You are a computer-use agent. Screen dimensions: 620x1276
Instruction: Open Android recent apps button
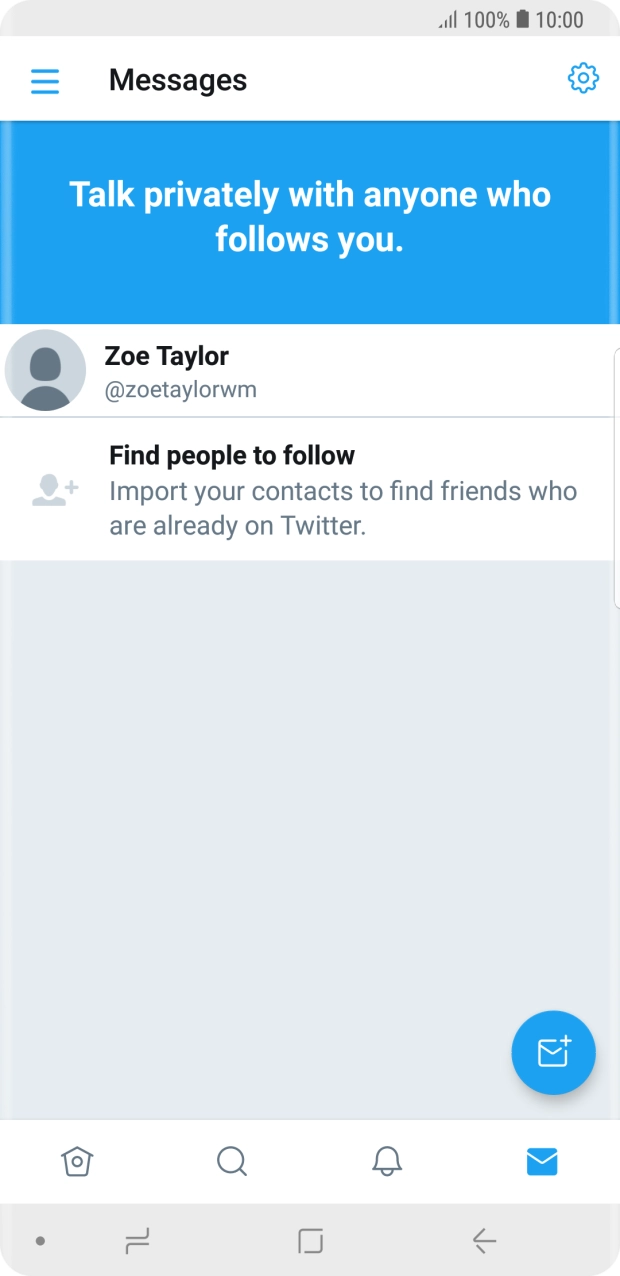[137, 1241]
